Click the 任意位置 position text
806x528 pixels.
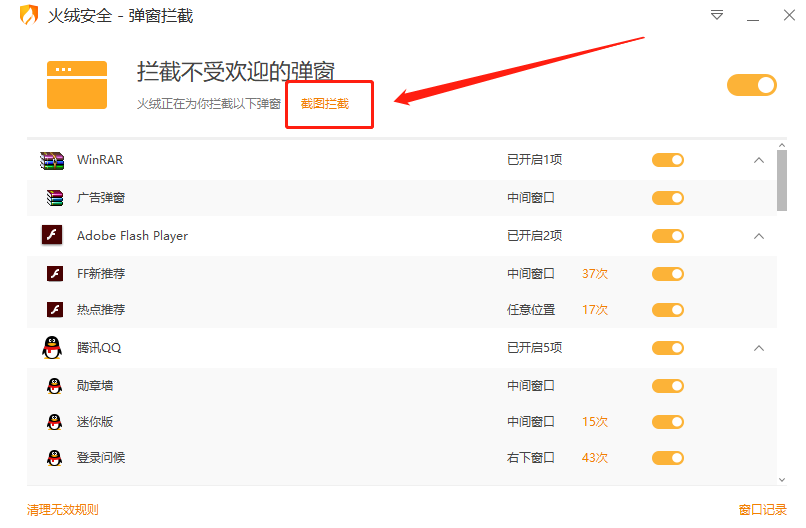coord(531,309)
